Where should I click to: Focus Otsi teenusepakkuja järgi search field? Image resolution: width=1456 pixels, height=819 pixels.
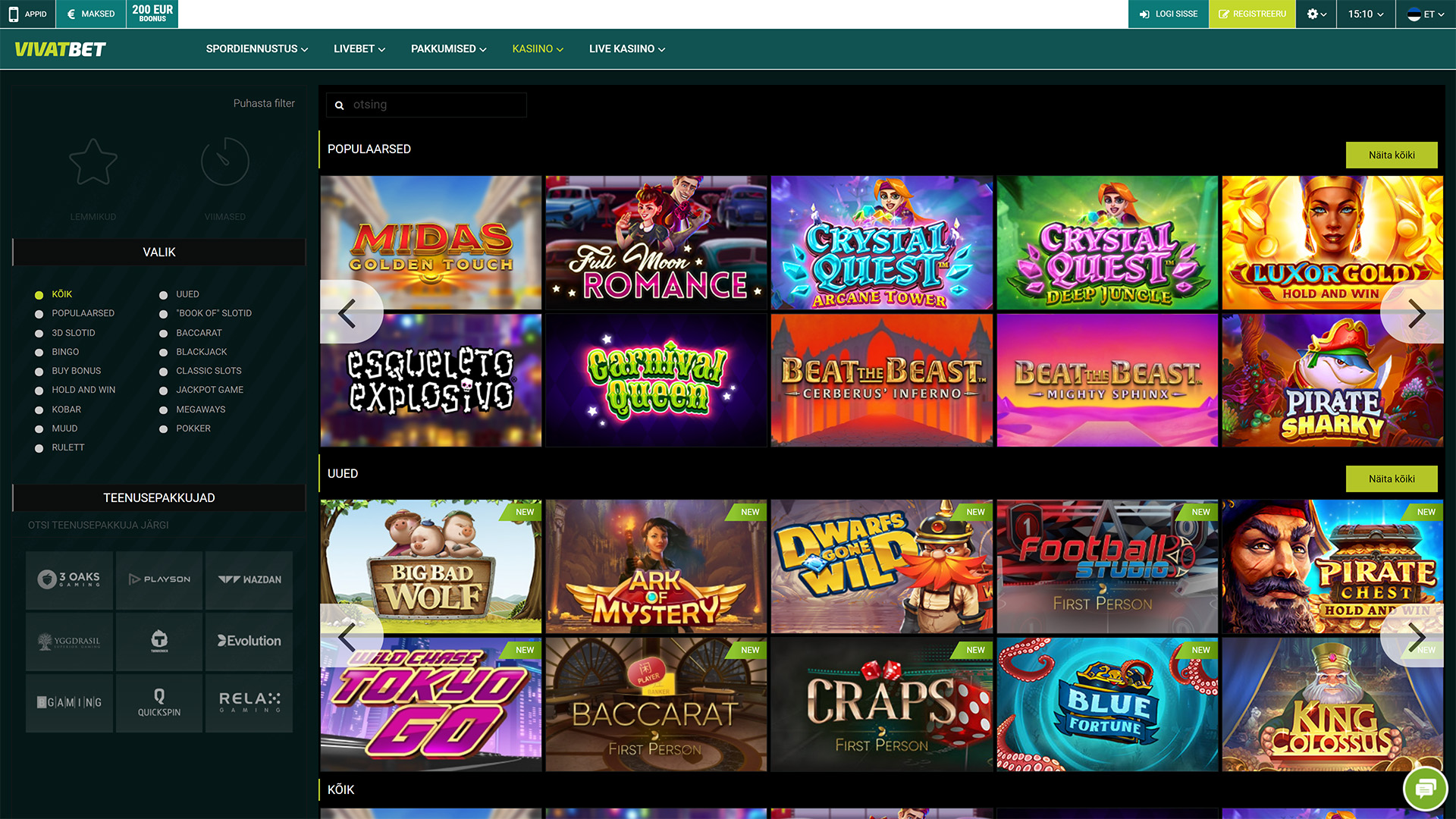[x=159, y=525]
